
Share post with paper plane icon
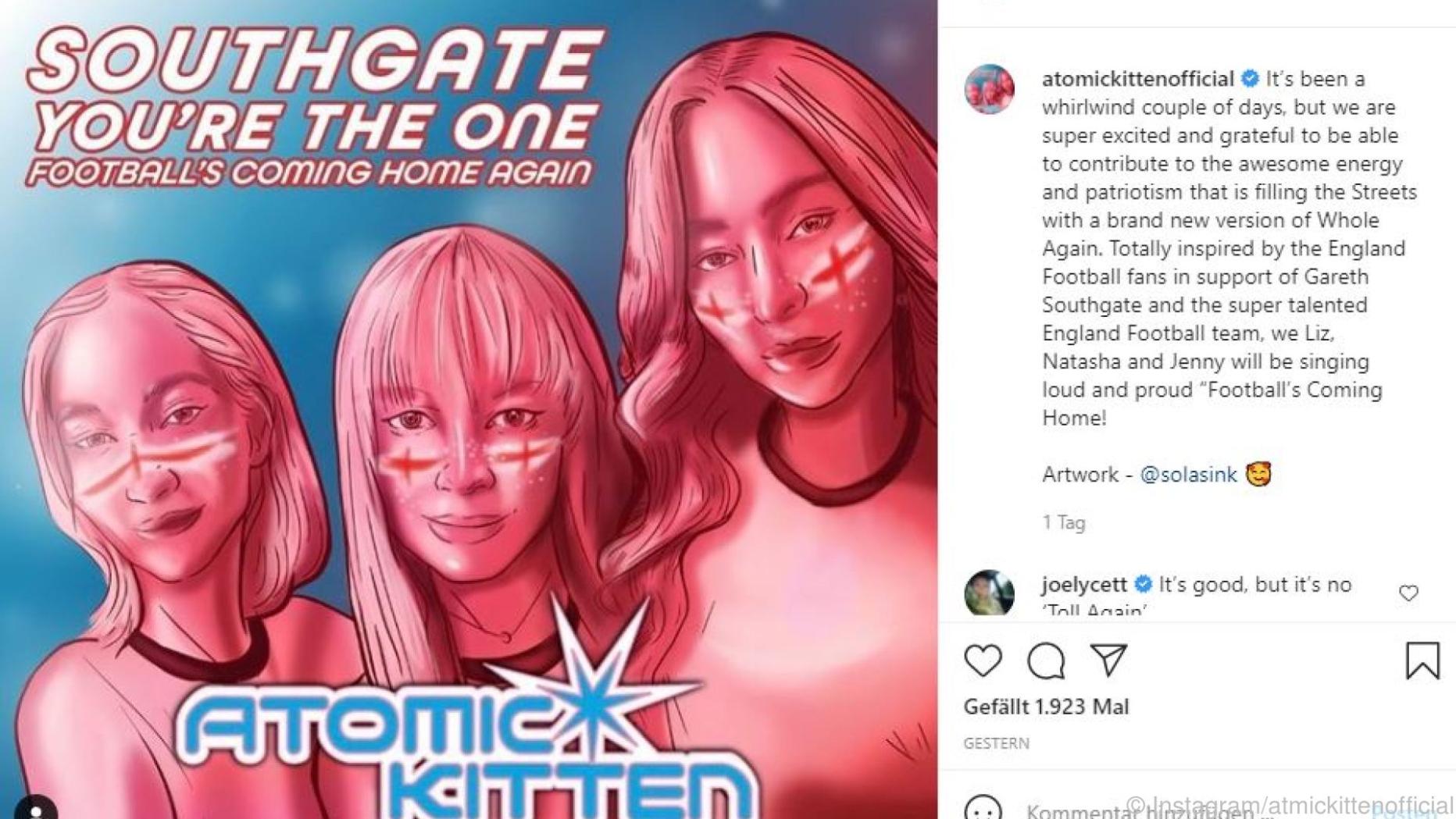[1109, 661]
